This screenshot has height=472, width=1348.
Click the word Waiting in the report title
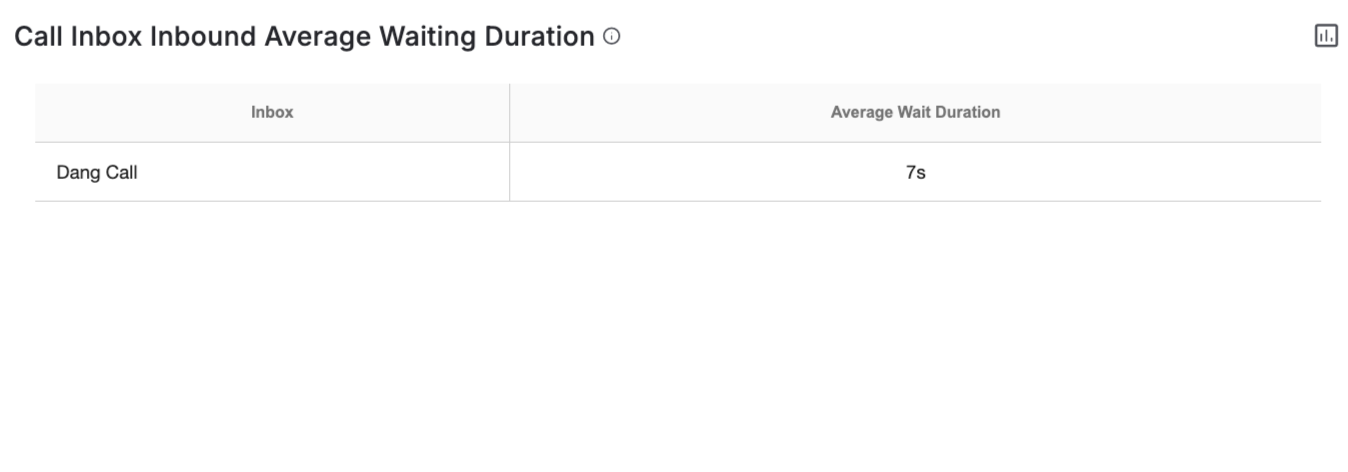pos(428,37)
